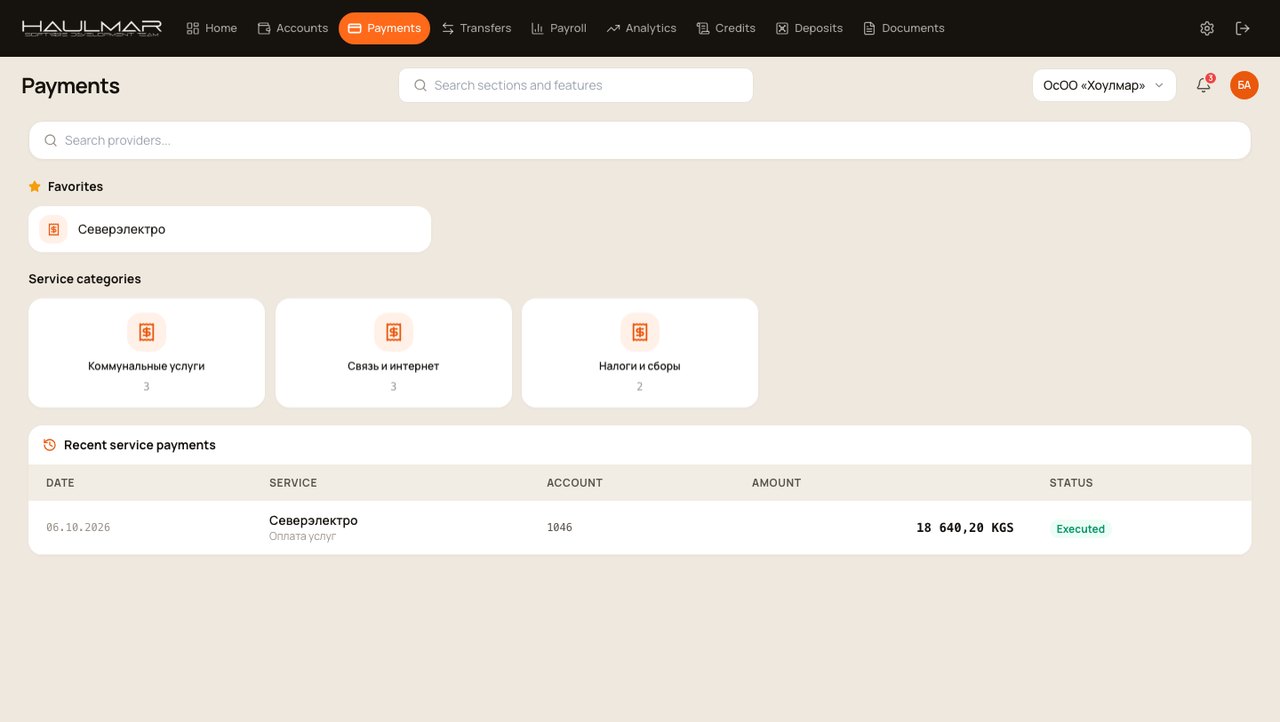
Task: Click the recent payments history clock icon
Action: [50, 445]
